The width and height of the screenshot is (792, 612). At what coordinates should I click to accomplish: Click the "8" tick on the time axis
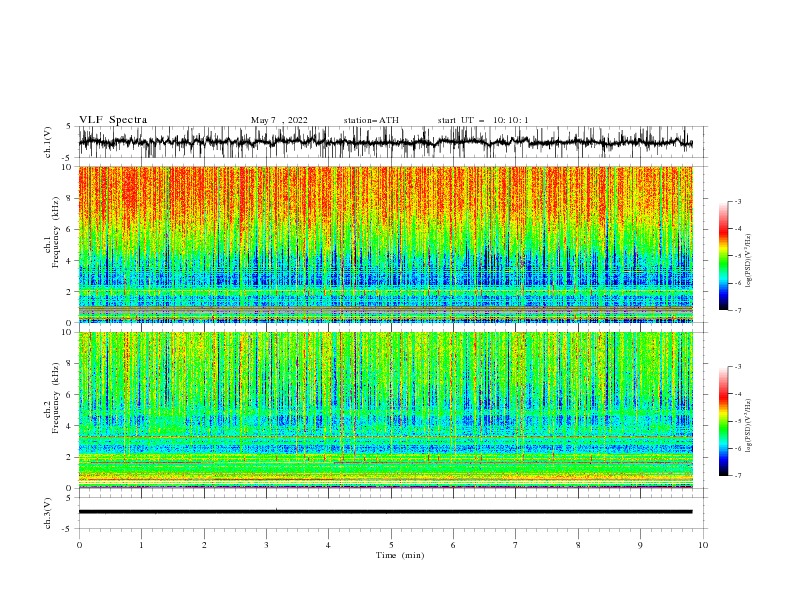point(578,545)
